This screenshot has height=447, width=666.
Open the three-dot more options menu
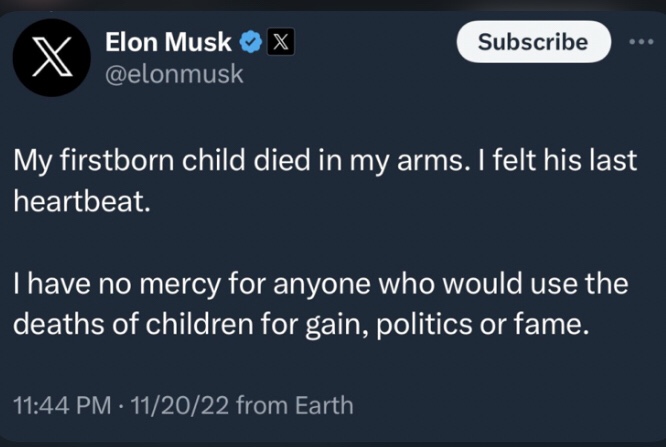(x=639, y=42)
